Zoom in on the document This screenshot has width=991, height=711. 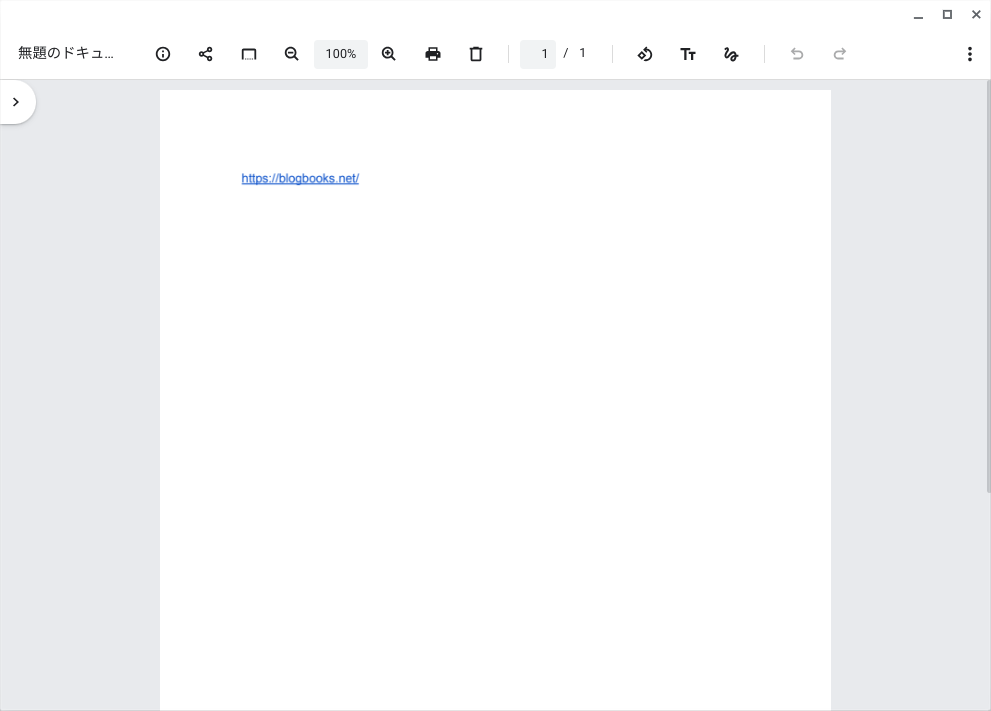[389, 54]
